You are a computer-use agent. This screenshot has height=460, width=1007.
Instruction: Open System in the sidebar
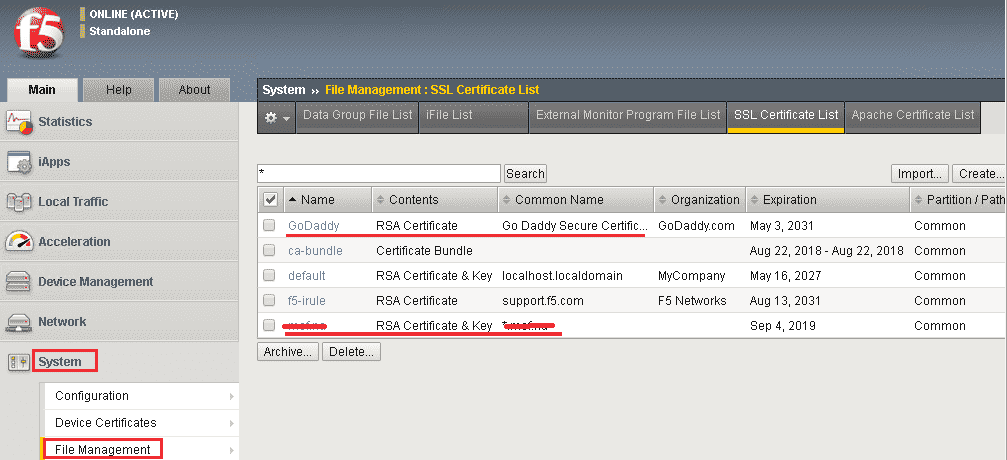click(60, 362)
